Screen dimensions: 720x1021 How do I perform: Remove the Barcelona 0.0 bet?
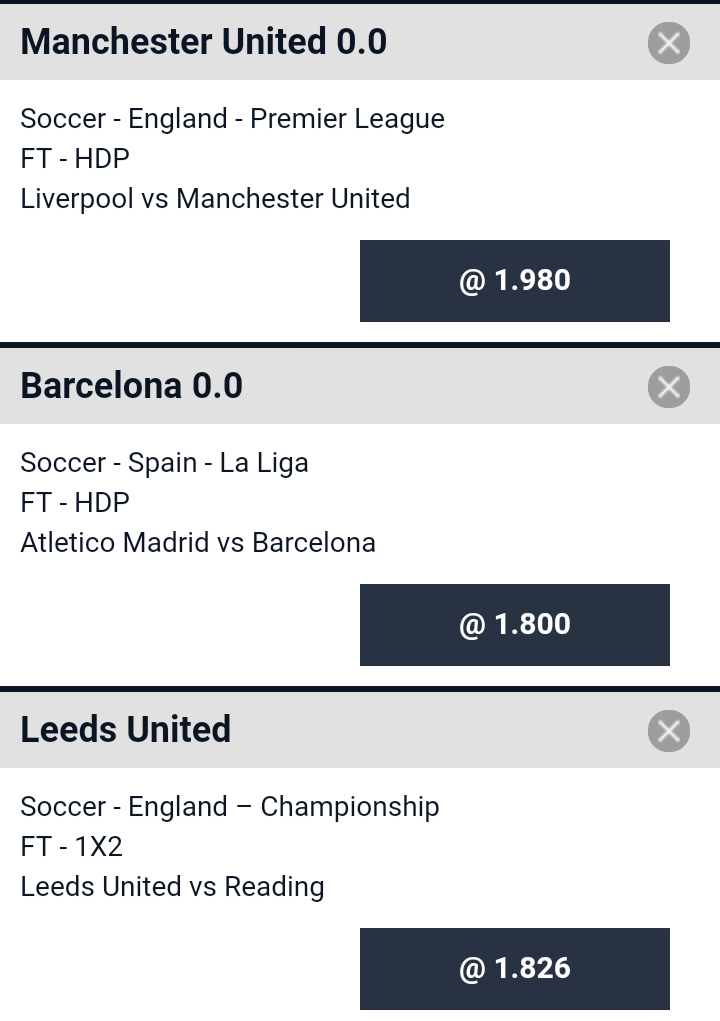click(669, 387)
